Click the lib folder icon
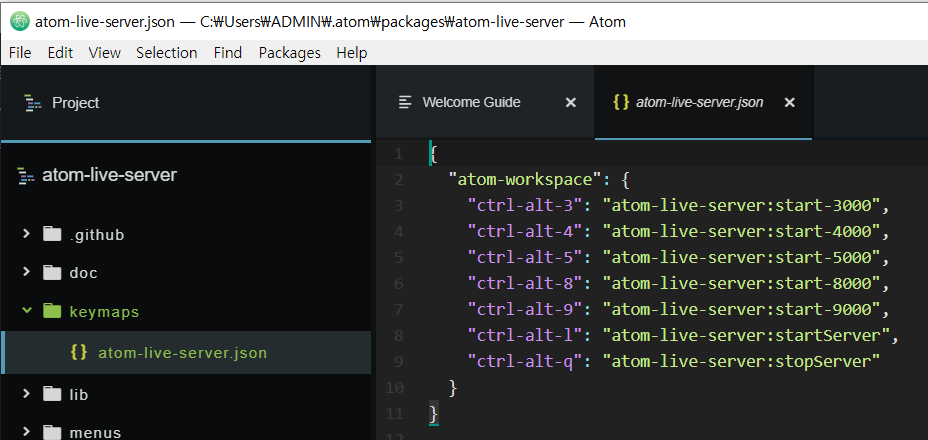928x440 pixels. click(x=52, y=394)
